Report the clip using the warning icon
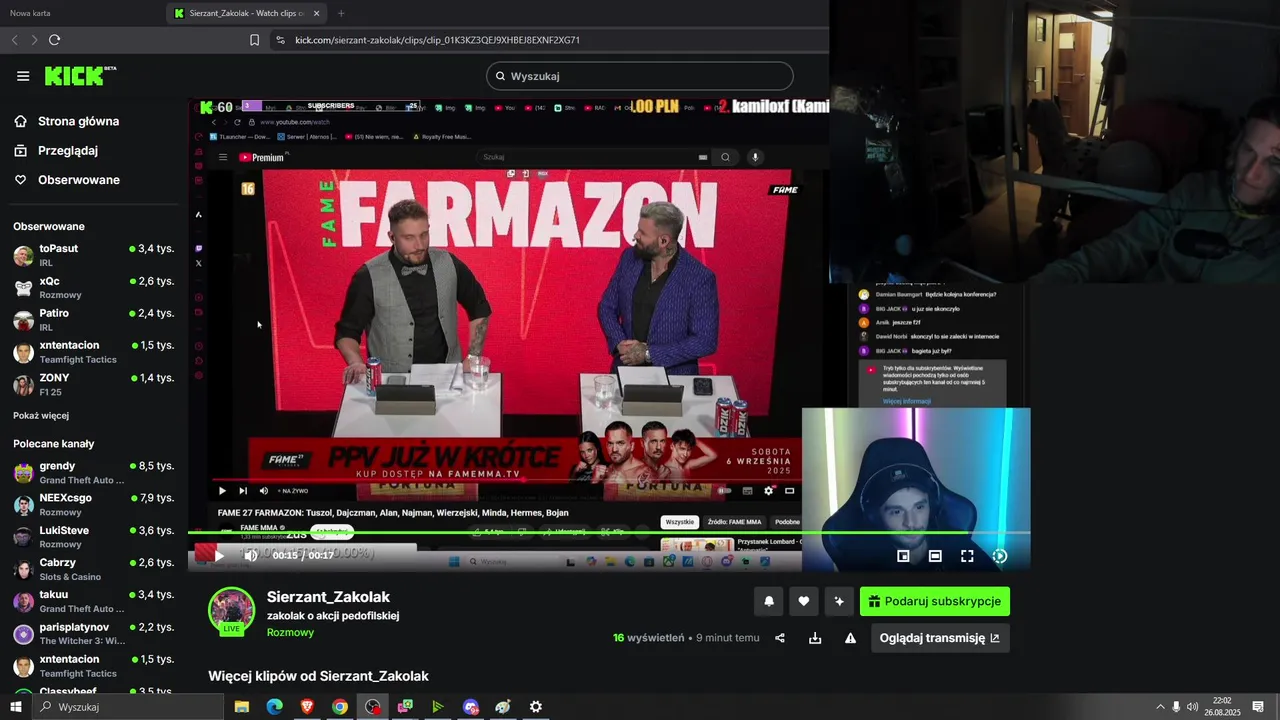The width and height of the screenshot is (1280, 720). coord(850,638)
